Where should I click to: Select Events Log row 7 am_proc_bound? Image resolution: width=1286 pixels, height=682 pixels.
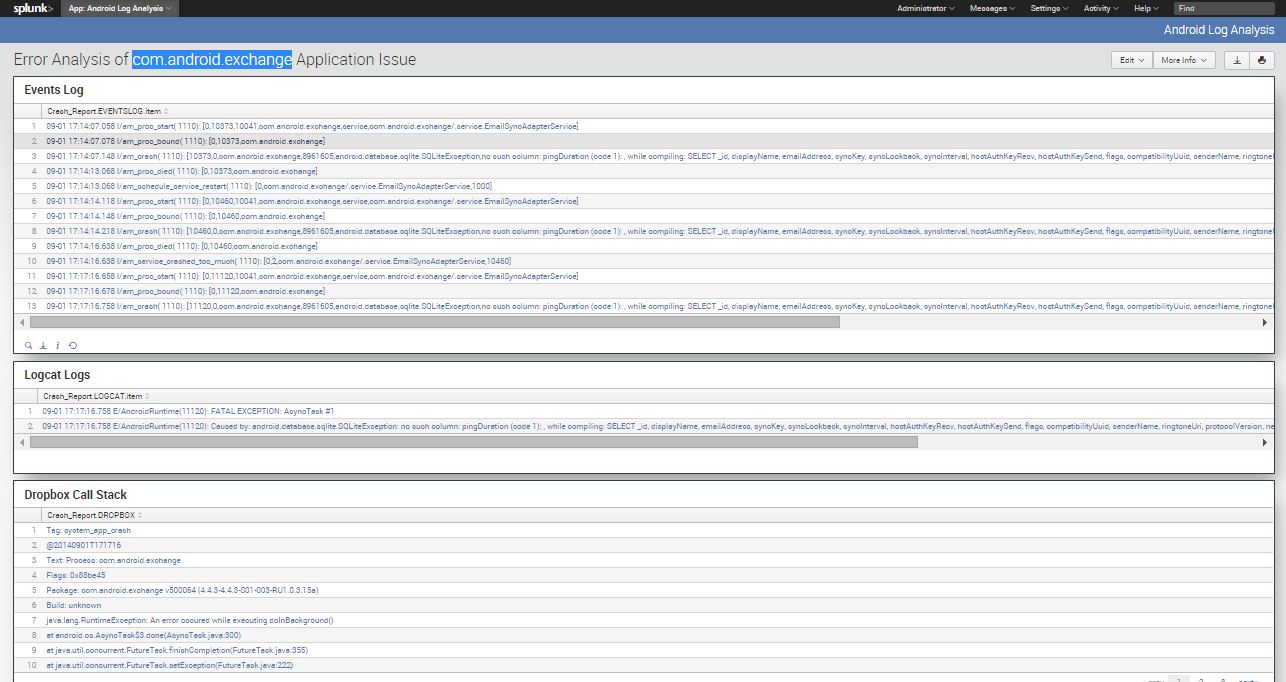[x=644, y=216]
